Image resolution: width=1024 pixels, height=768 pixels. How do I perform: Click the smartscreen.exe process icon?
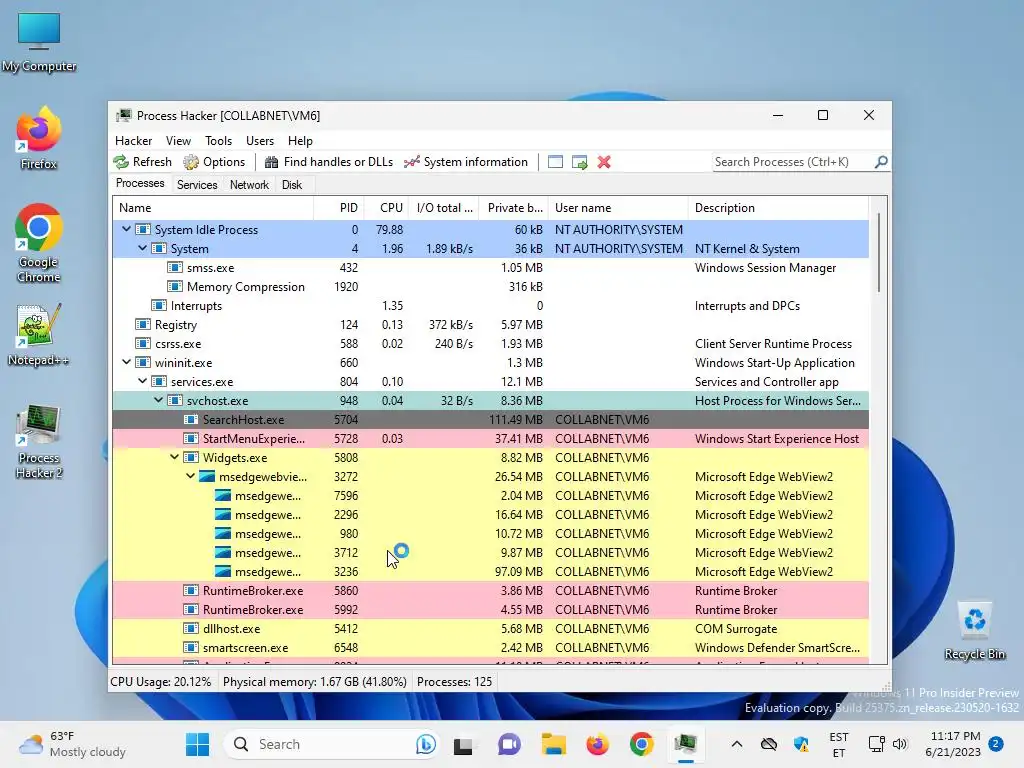click(191, 647)
